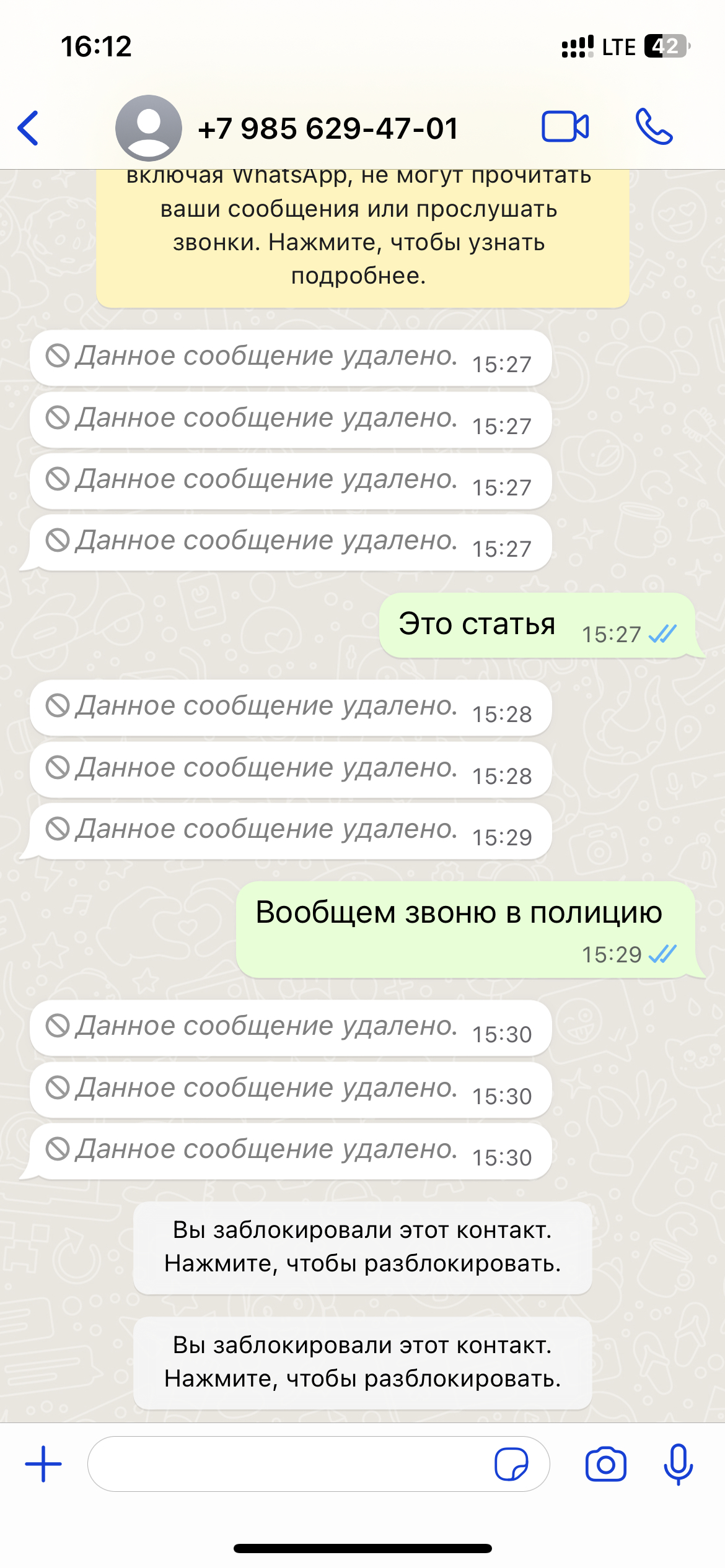
Task: Open the contact's profile avatar
Action: tap(148, 128)
